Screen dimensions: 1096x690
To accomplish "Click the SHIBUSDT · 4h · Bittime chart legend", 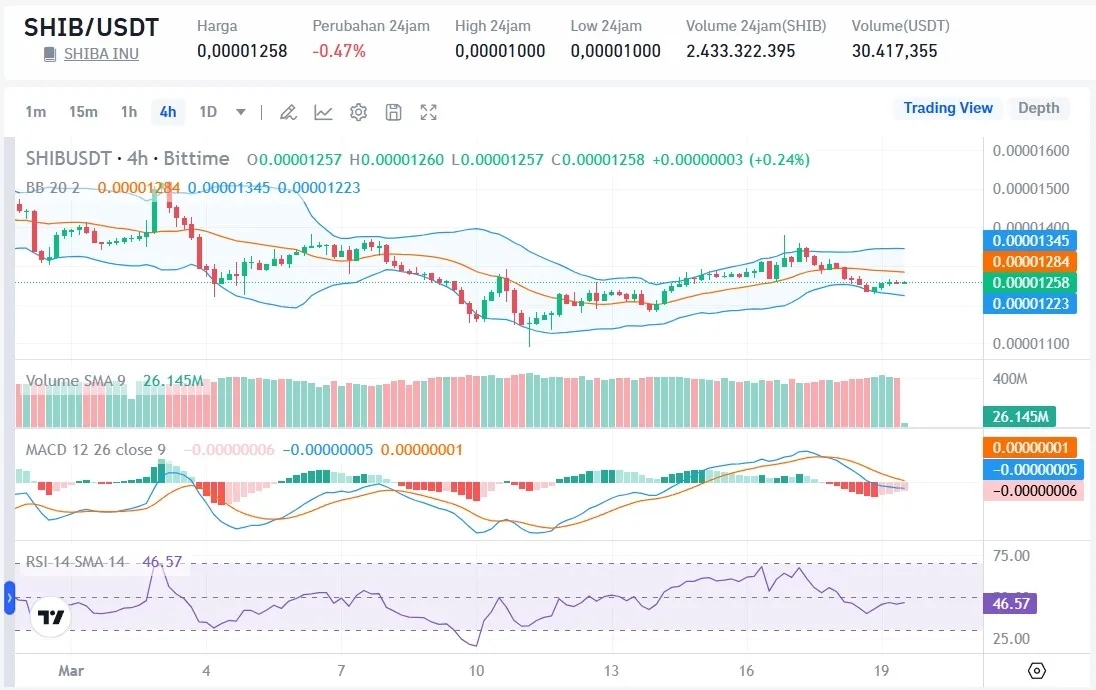I will tap(127, 159).
